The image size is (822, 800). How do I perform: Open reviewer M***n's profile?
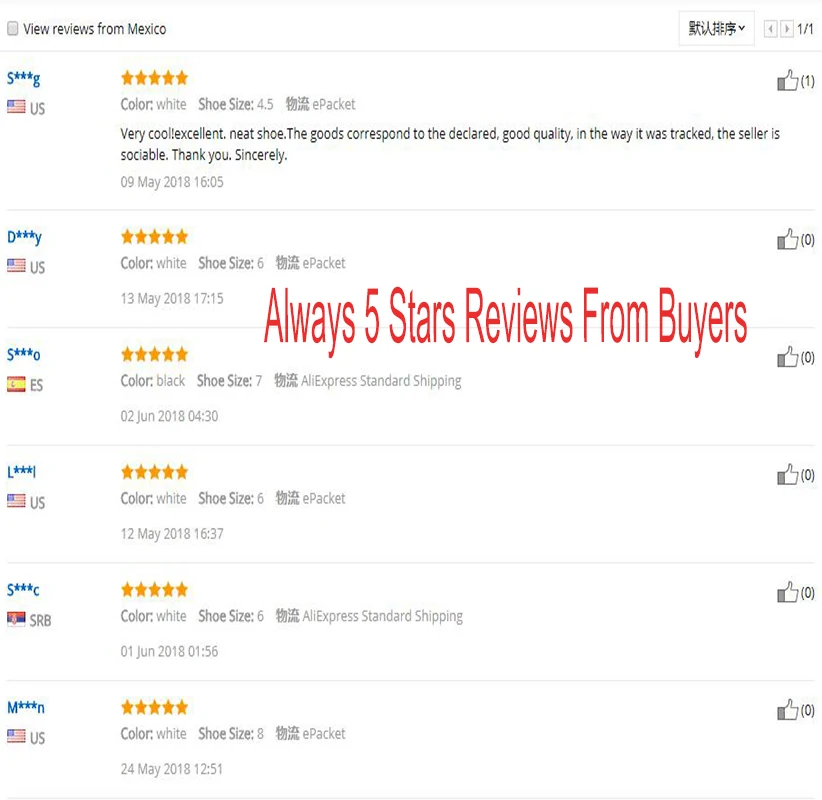click(26, 708)
